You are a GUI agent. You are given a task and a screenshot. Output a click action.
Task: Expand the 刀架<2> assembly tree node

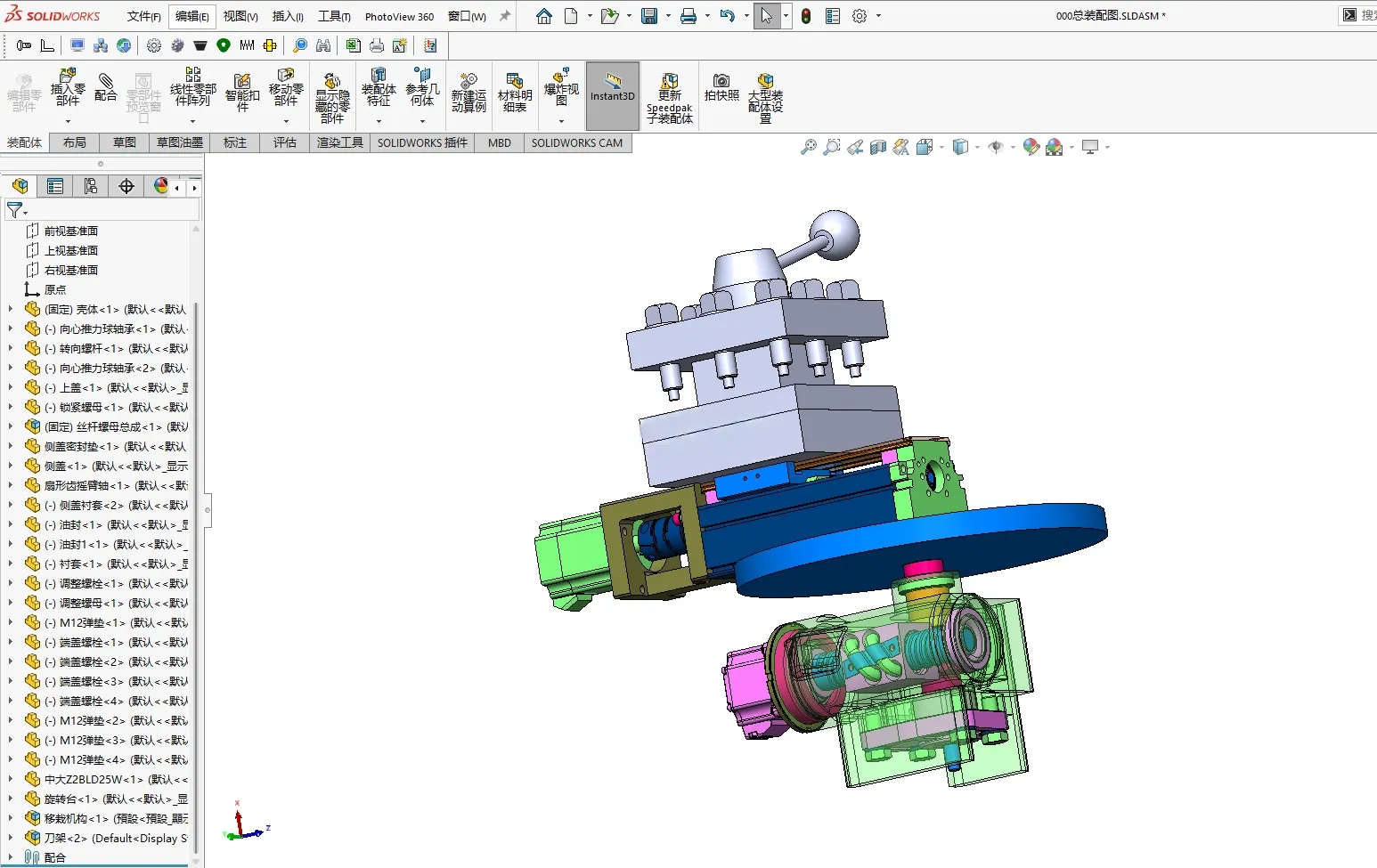coord(11,838)
